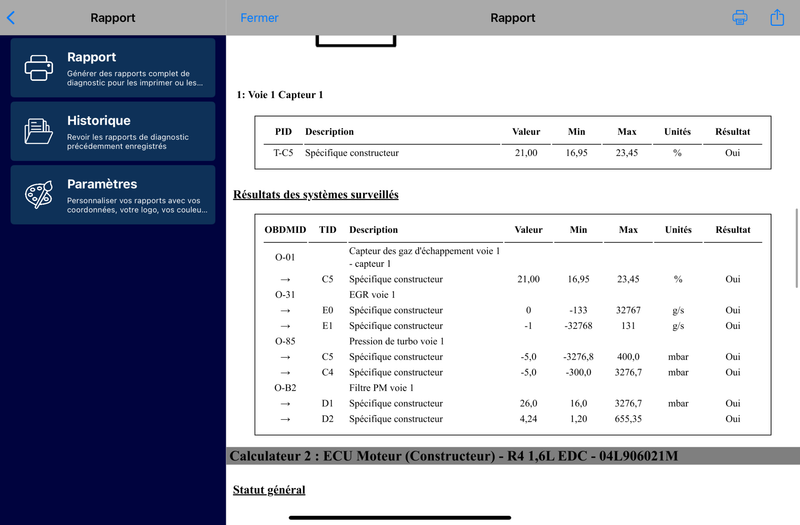Open the share sheet icon
Image resolution: width=800 pixels, height=525 pixels.
coord(777,18)
